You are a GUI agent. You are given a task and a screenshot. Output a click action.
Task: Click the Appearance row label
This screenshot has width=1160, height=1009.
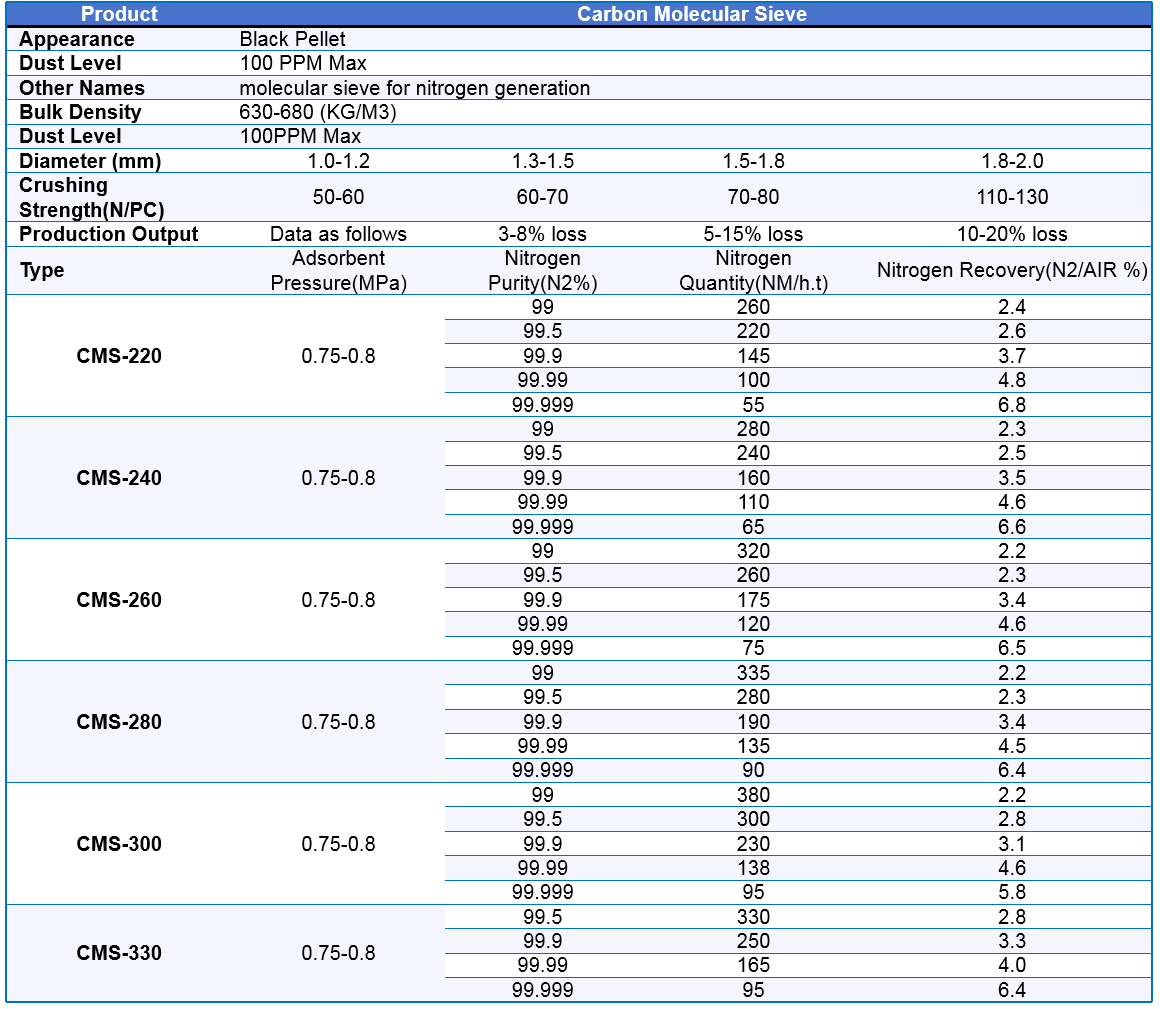tap(77, 39)
